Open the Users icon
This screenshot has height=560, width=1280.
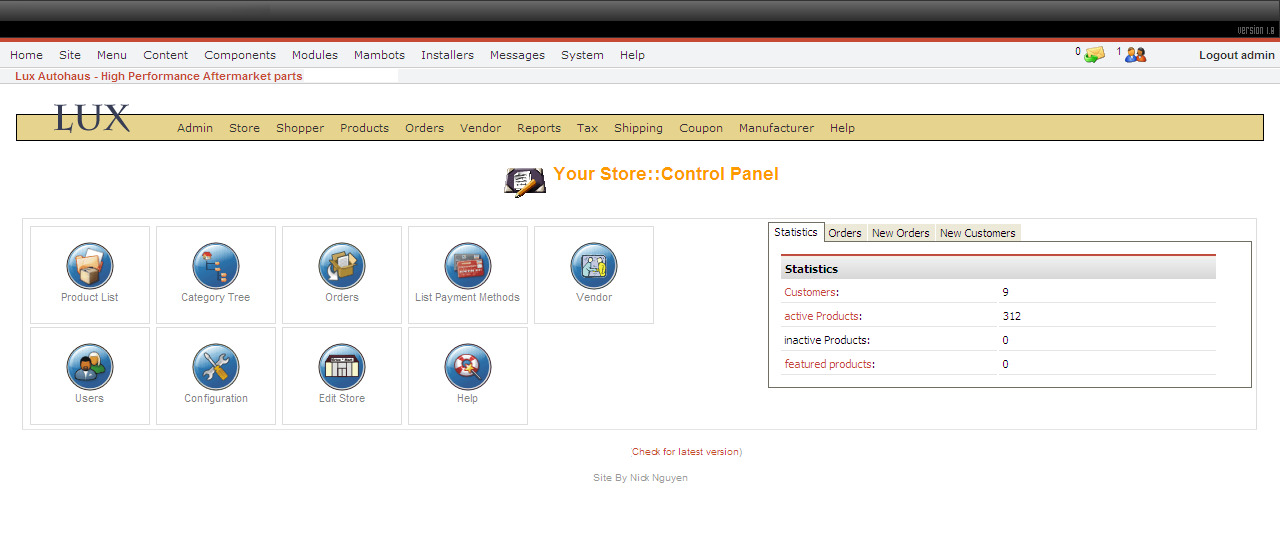tap(90, 368)
